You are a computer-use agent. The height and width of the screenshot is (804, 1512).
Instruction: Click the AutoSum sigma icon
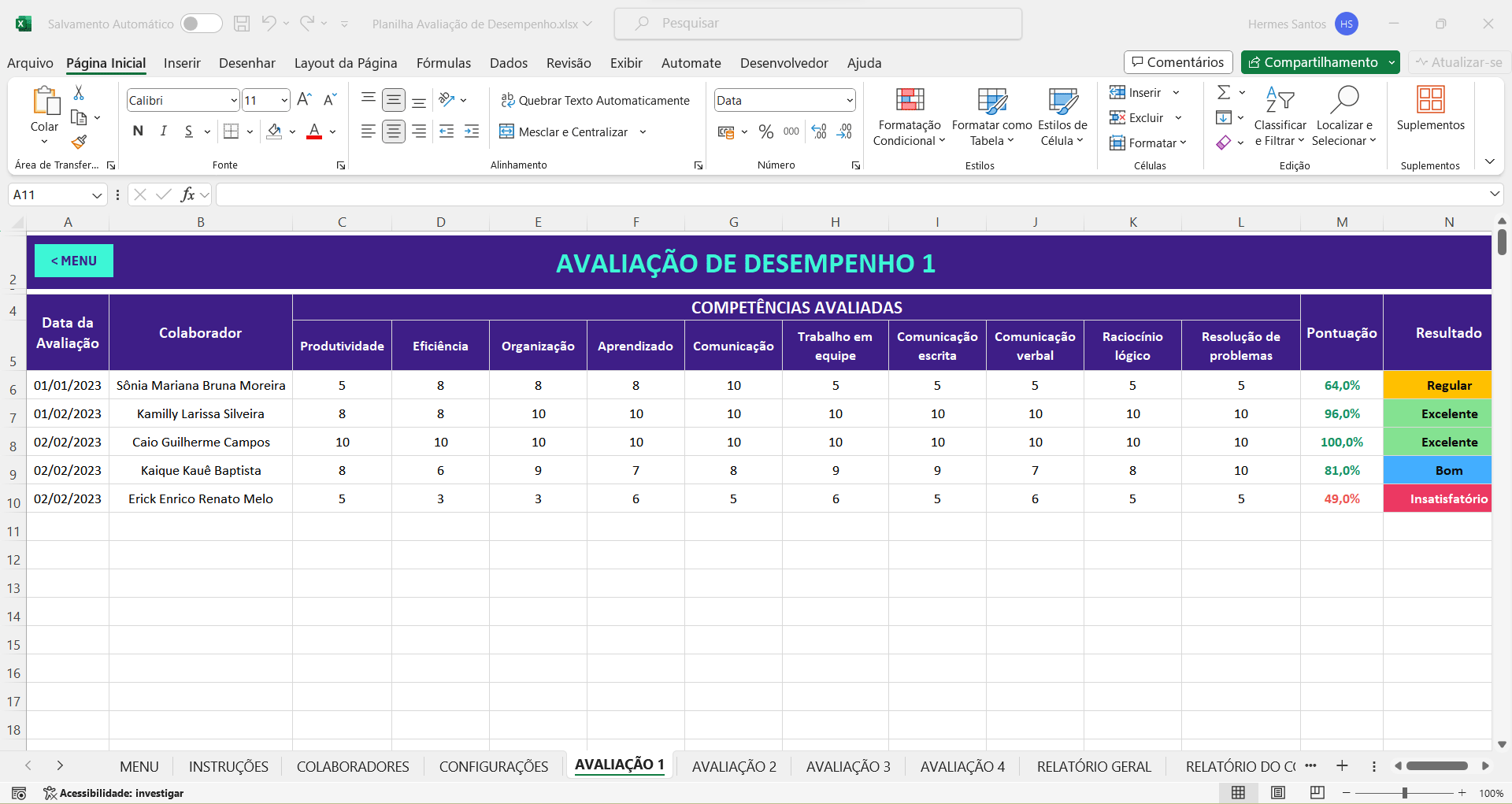[x=1224, y=93]
